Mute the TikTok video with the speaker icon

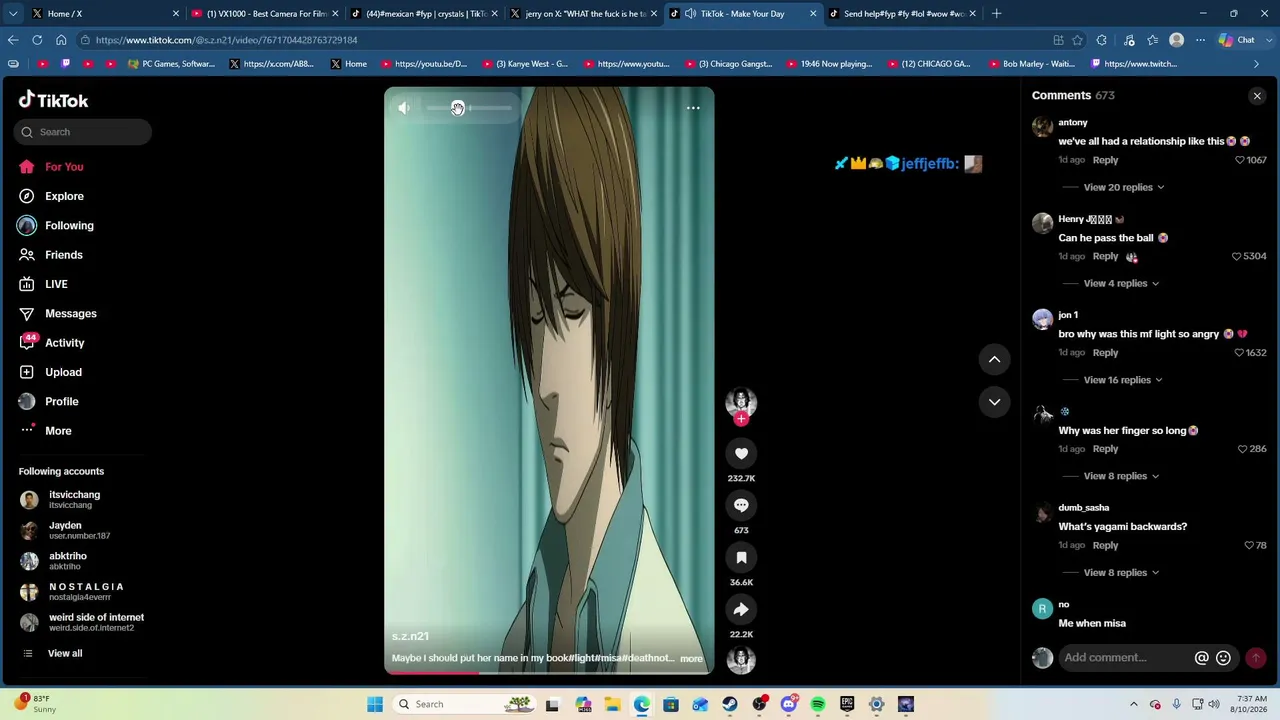pos(404,108)
